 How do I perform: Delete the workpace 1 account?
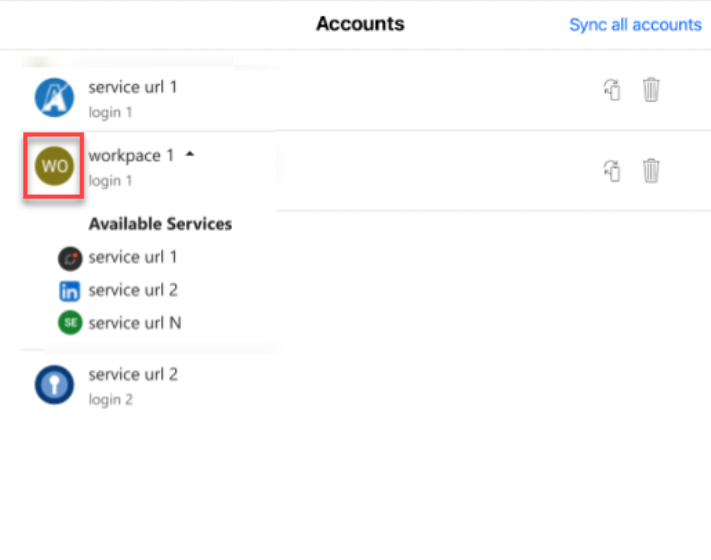[x=651, y=171]
